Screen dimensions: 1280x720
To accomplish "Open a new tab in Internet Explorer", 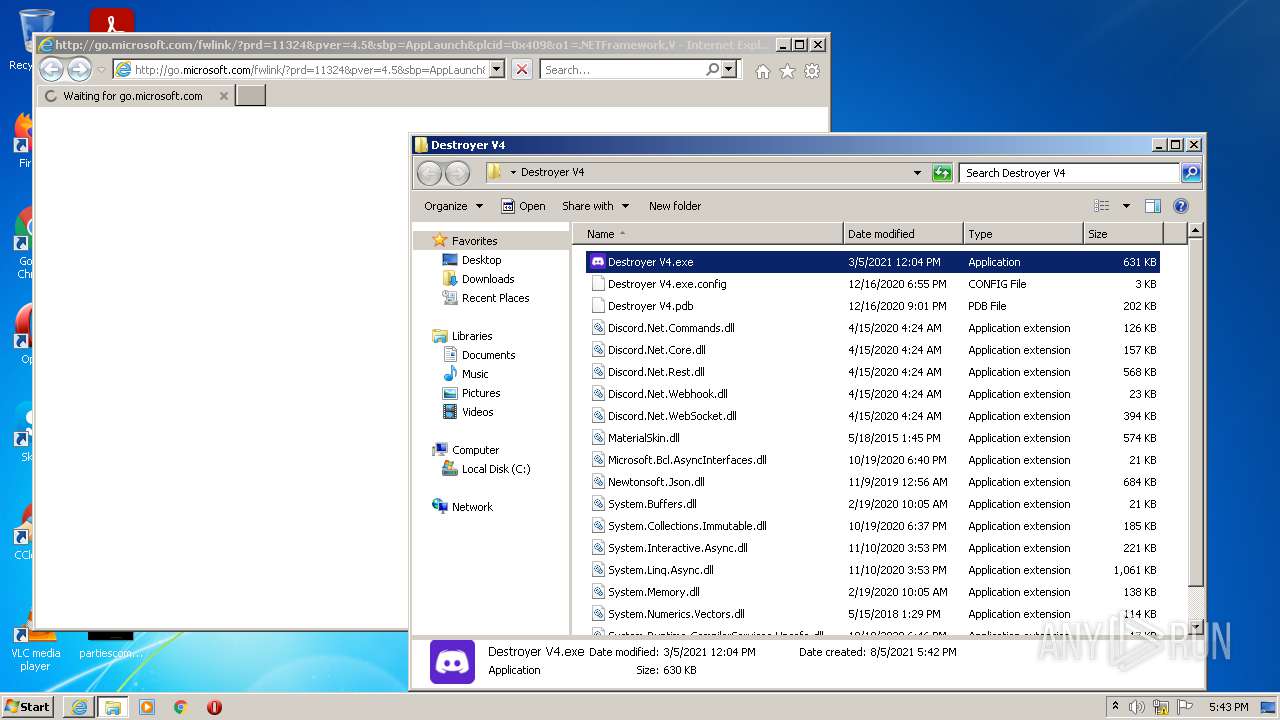I will click(x=250, y=96).
